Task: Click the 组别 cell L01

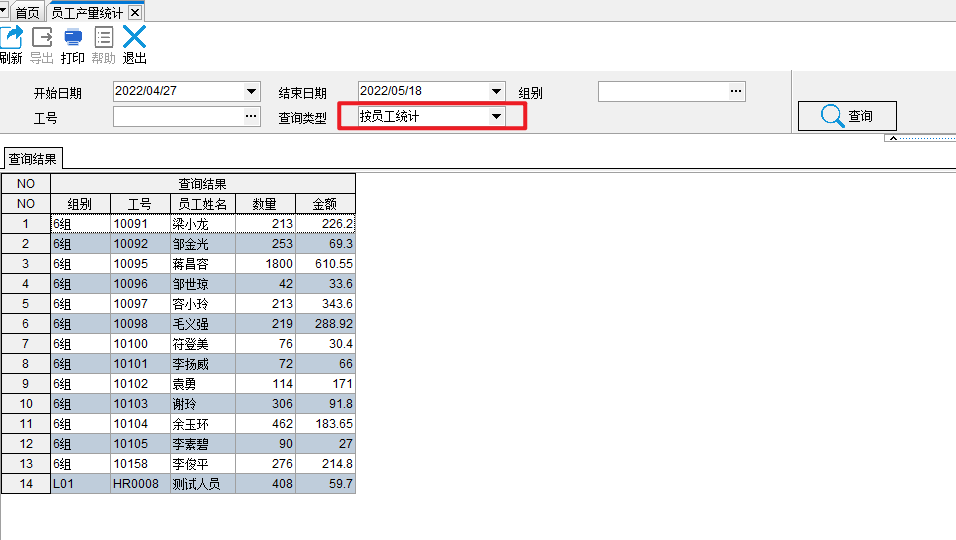Action: [x=80, y=484]
